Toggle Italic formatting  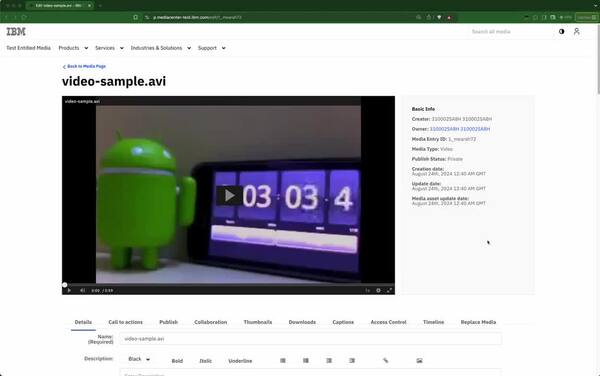click(205, 361)
